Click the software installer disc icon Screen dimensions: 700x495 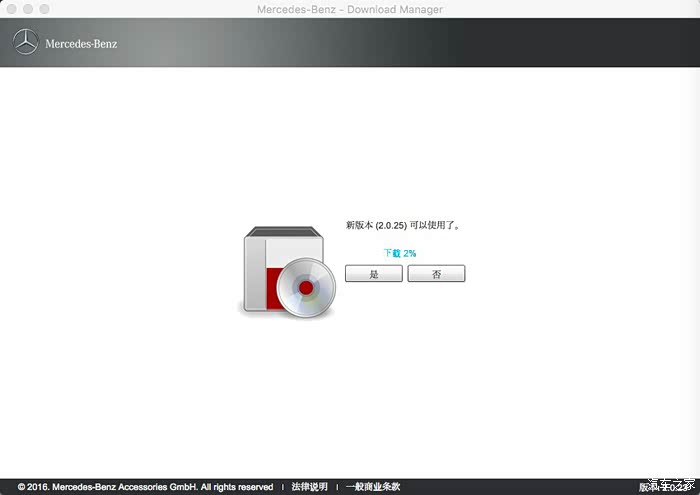coord(288,272)
